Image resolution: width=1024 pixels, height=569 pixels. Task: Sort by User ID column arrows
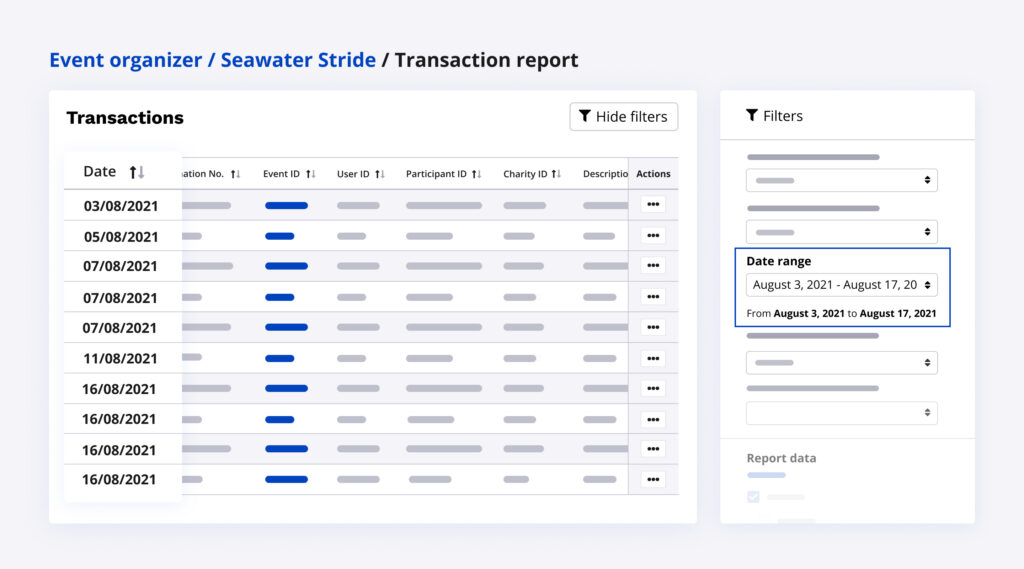point(380,174)
